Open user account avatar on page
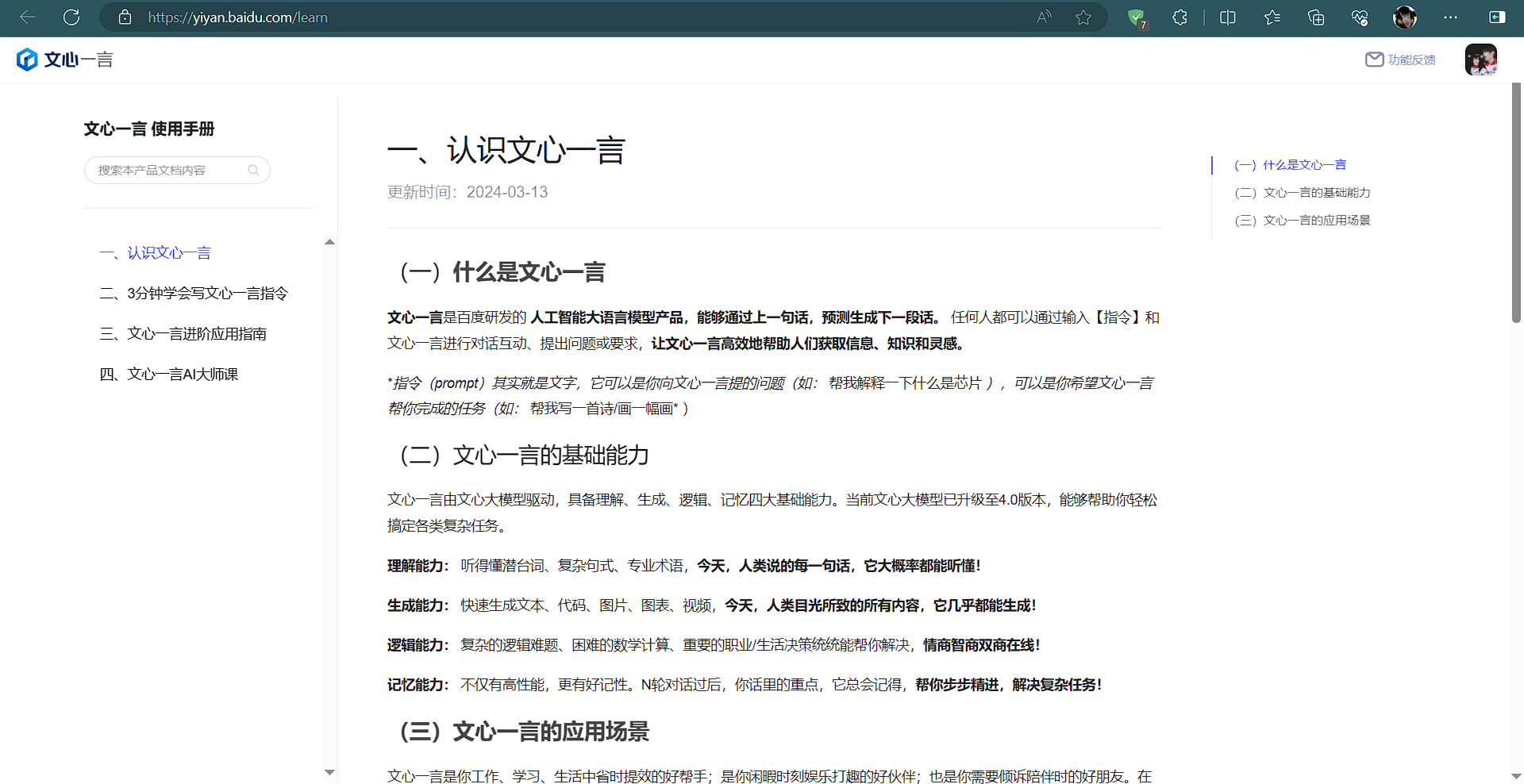Viewport: 1524px width, 784px height. [1481, 60]
